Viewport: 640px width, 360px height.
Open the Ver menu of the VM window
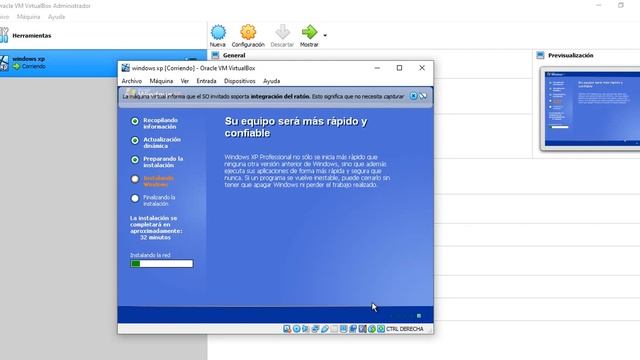click(184, 81)
